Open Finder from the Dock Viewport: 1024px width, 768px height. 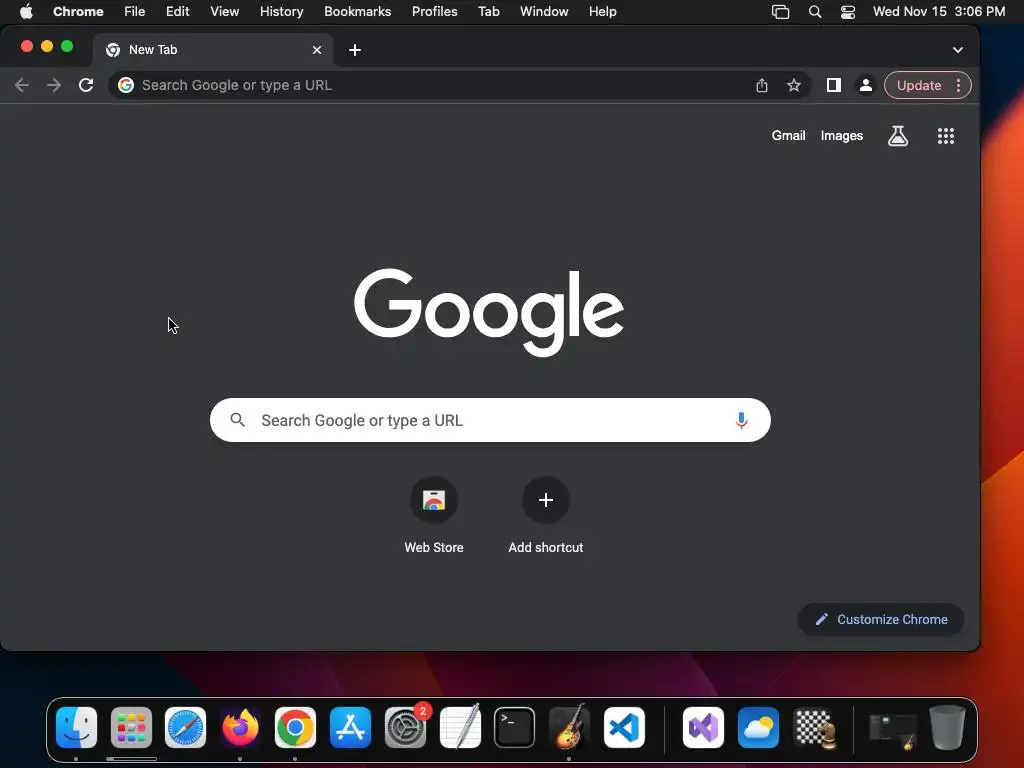(76, 727)
